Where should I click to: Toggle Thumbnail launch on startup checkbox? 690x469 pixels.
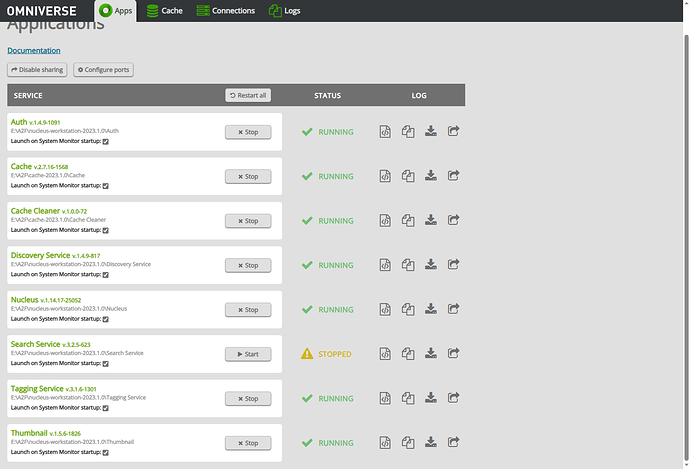(x=106, y=453)
